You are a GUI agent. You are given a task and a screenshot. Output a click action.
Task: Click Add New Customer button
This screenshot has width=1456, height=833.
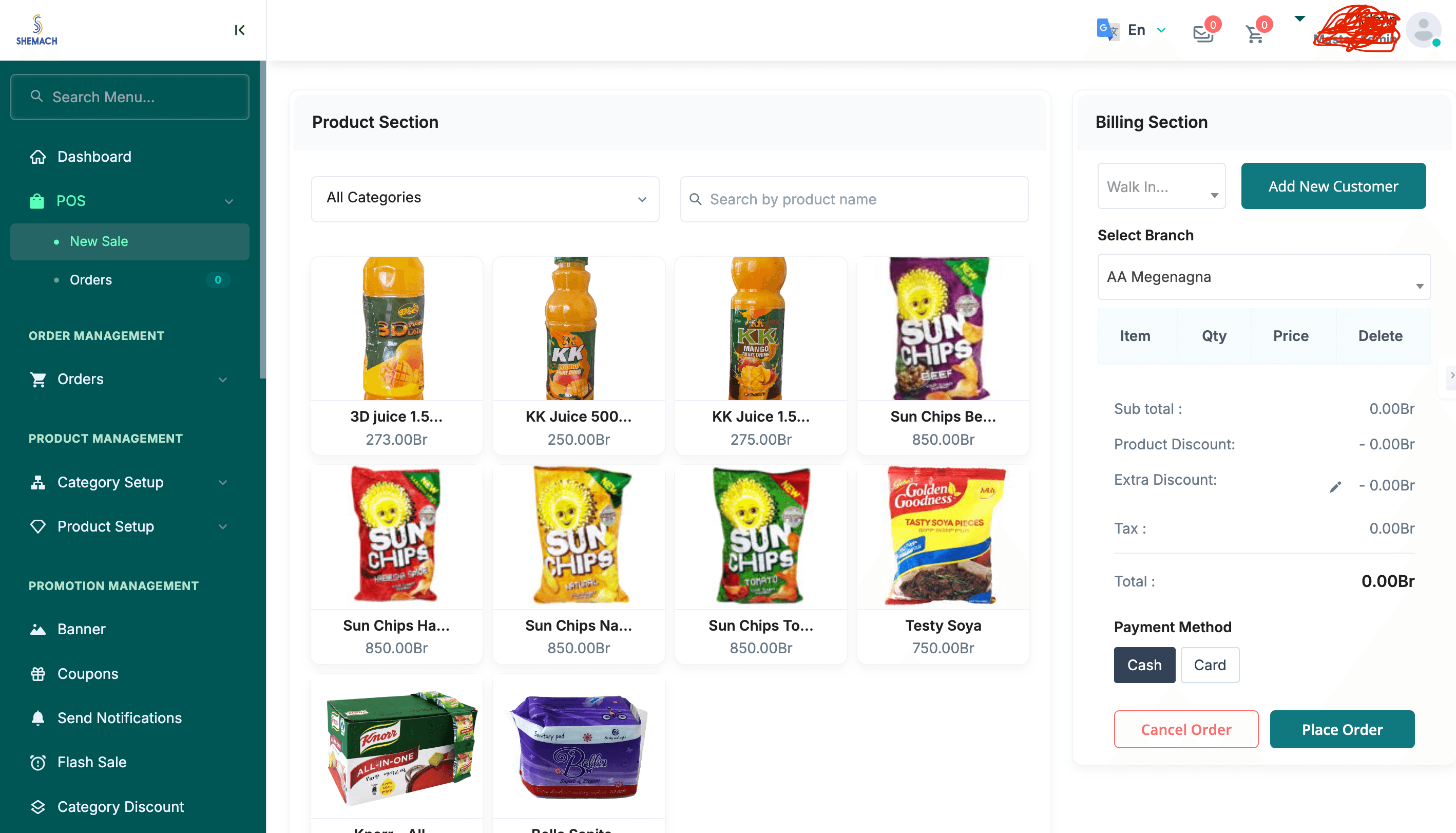coord(1332,186)
